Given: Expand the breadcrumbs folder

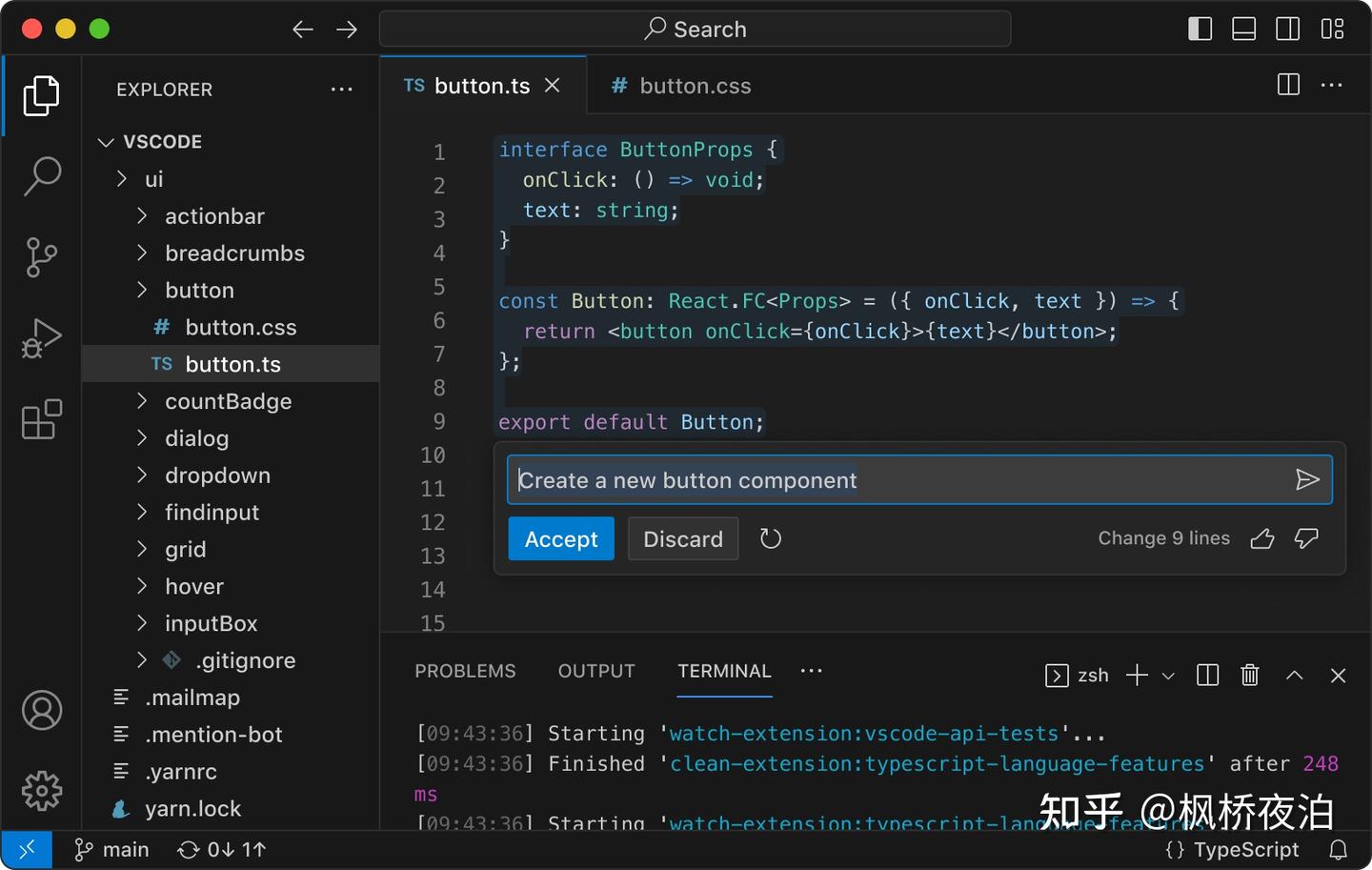Looking at the screenshot, I should pyautogui.click(x=231, y=253).
